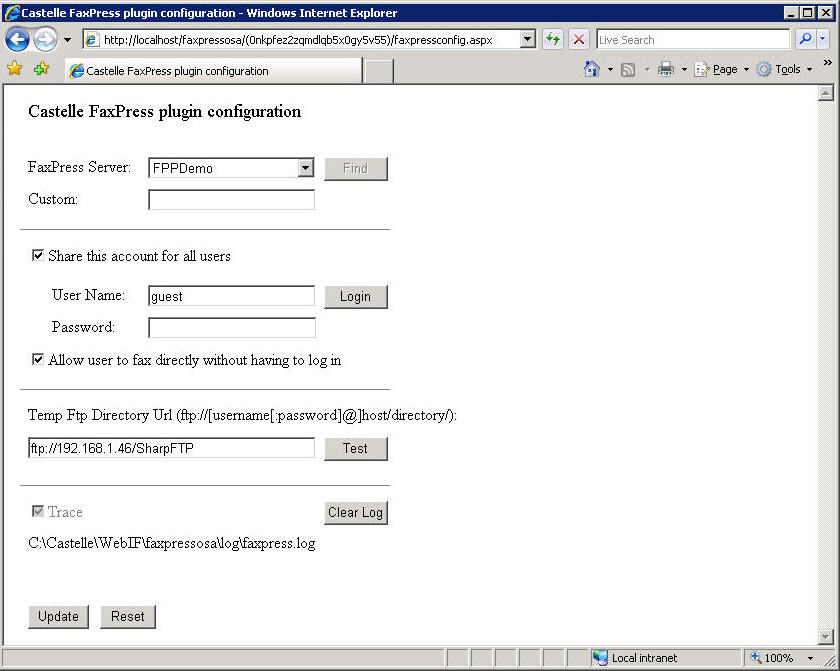The height and width of the screenshot is (671, 840).
Task: Open the search provider dropdown arrow
Action: point(823,39)
